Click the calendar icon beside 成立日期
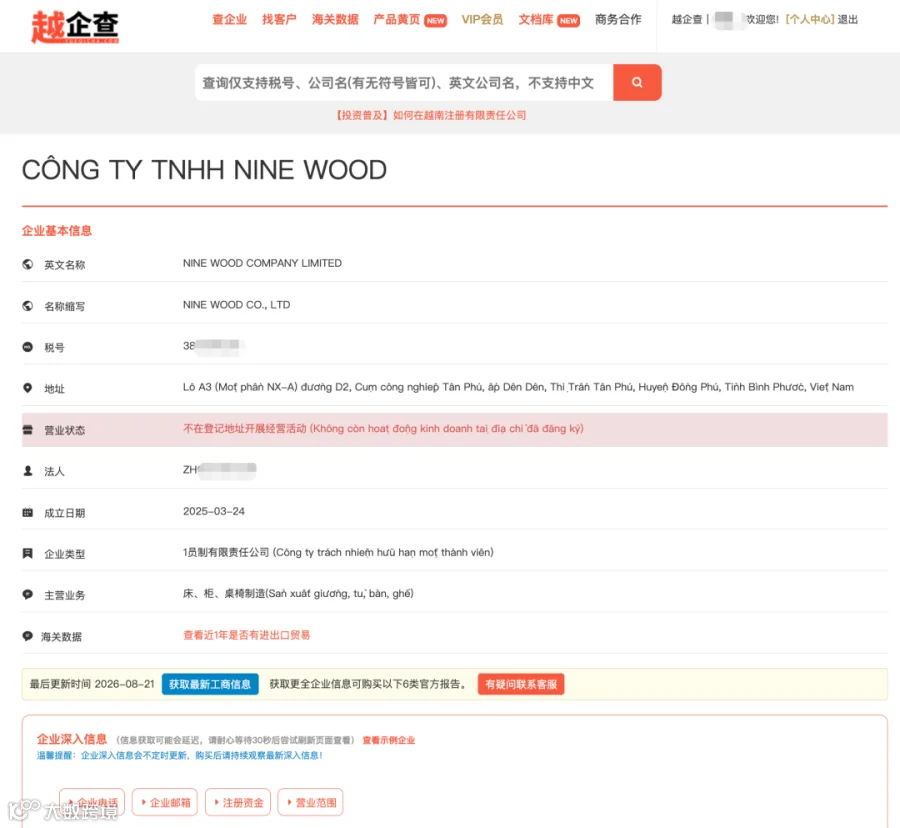The image size is (900, 828). tap(28, 512)
